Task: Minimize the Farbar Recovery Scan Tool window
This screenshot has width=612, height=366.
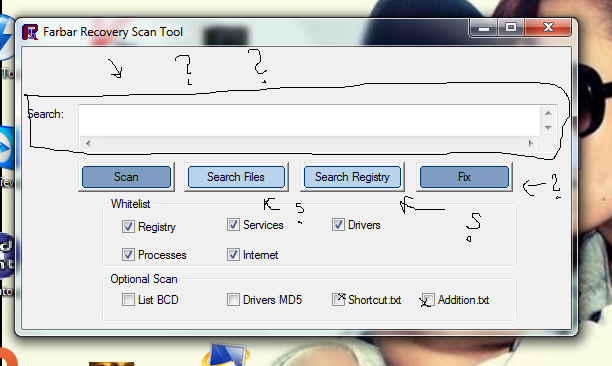Action: coord(484,27)
